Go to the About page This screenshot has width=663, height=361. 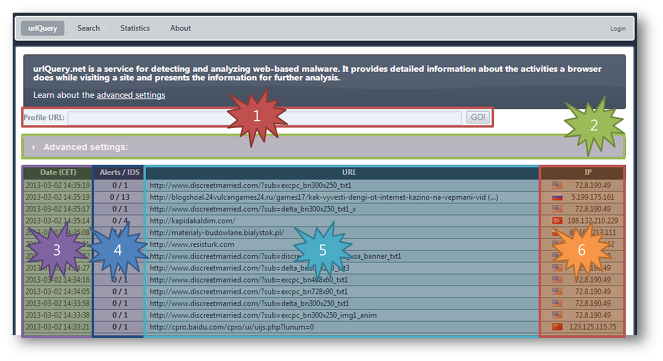point(180,28)
